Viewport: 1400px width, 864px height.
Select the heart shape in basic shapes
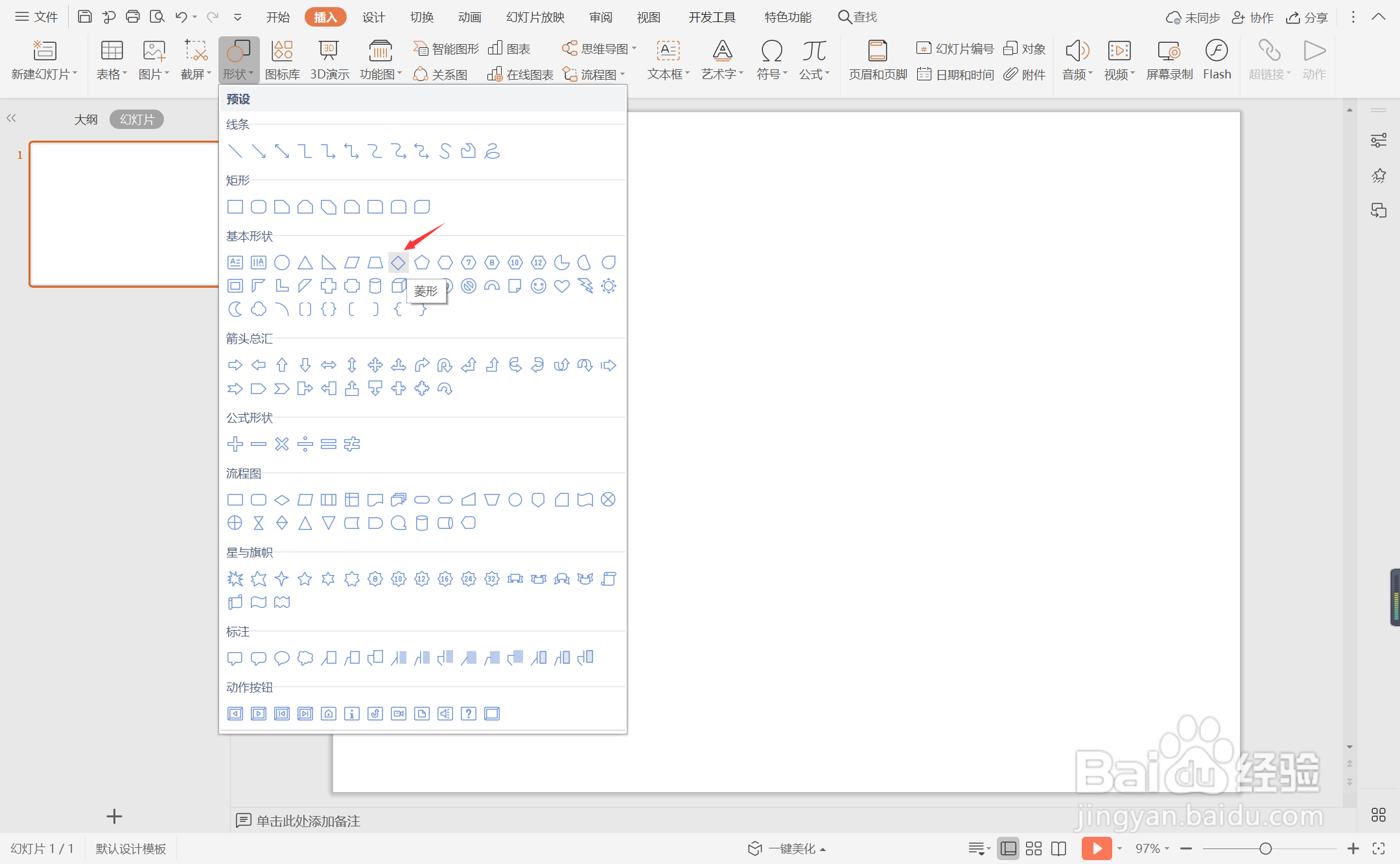click(561, 286)
